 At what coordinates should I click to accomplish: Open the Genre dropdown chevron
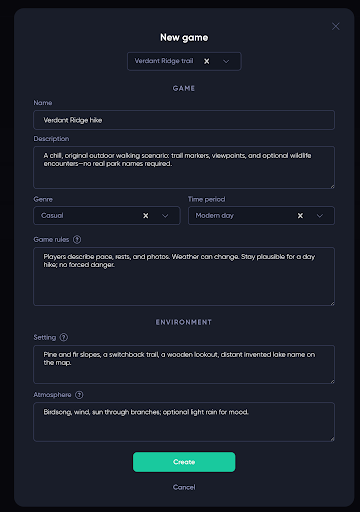pos(165,216)
